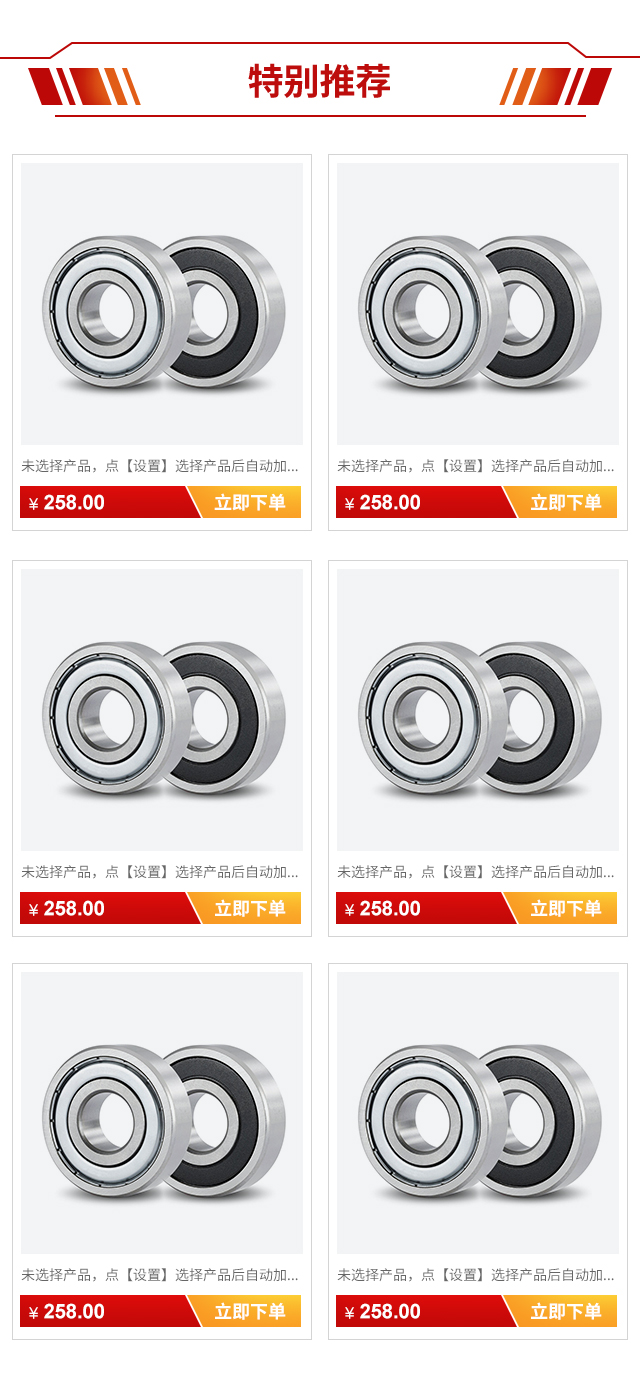The width and height of the screenshot is (640, 1386).
Task: Click the 特别推荐 section heading
Action: coord(320,82)
